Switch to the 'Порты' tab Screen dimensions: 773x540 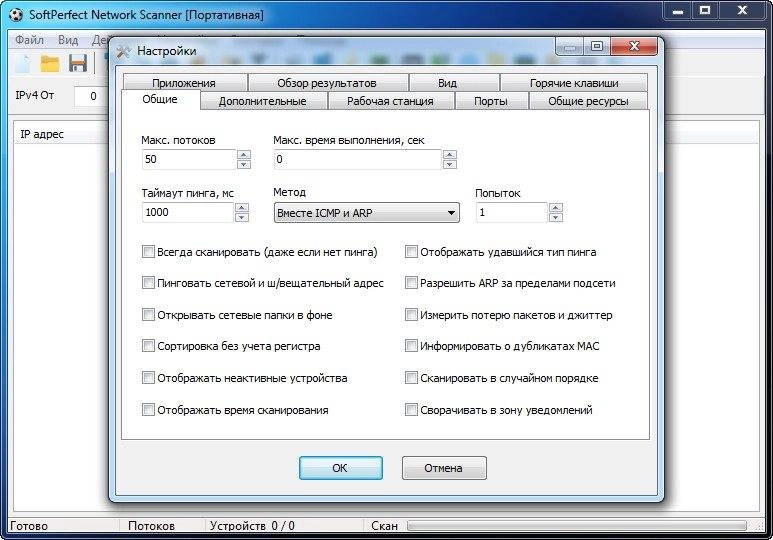click(x=491, y=101)
